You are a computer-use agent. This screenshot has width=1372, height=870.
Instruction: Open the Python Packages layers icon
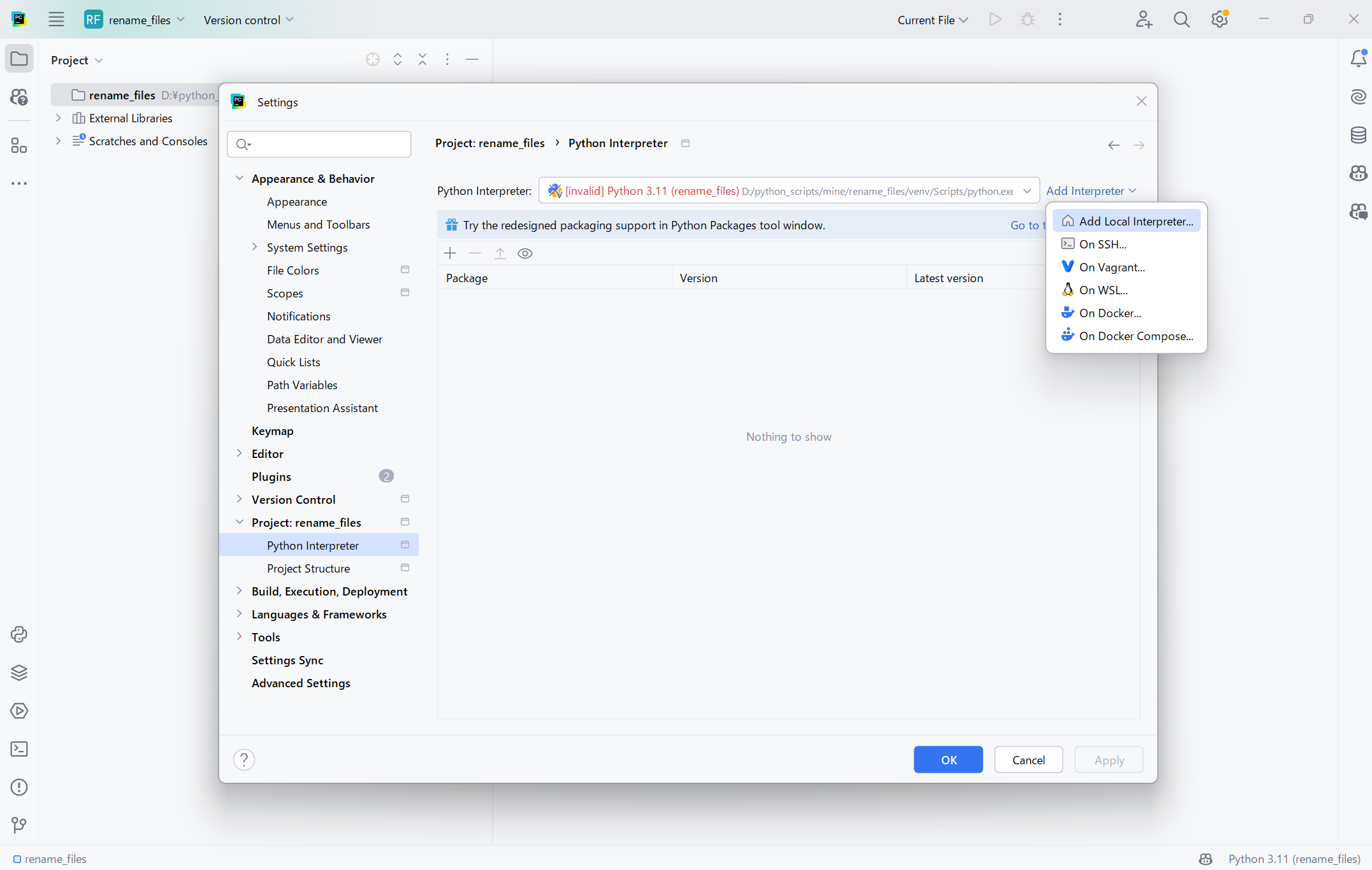coord(19,673)
